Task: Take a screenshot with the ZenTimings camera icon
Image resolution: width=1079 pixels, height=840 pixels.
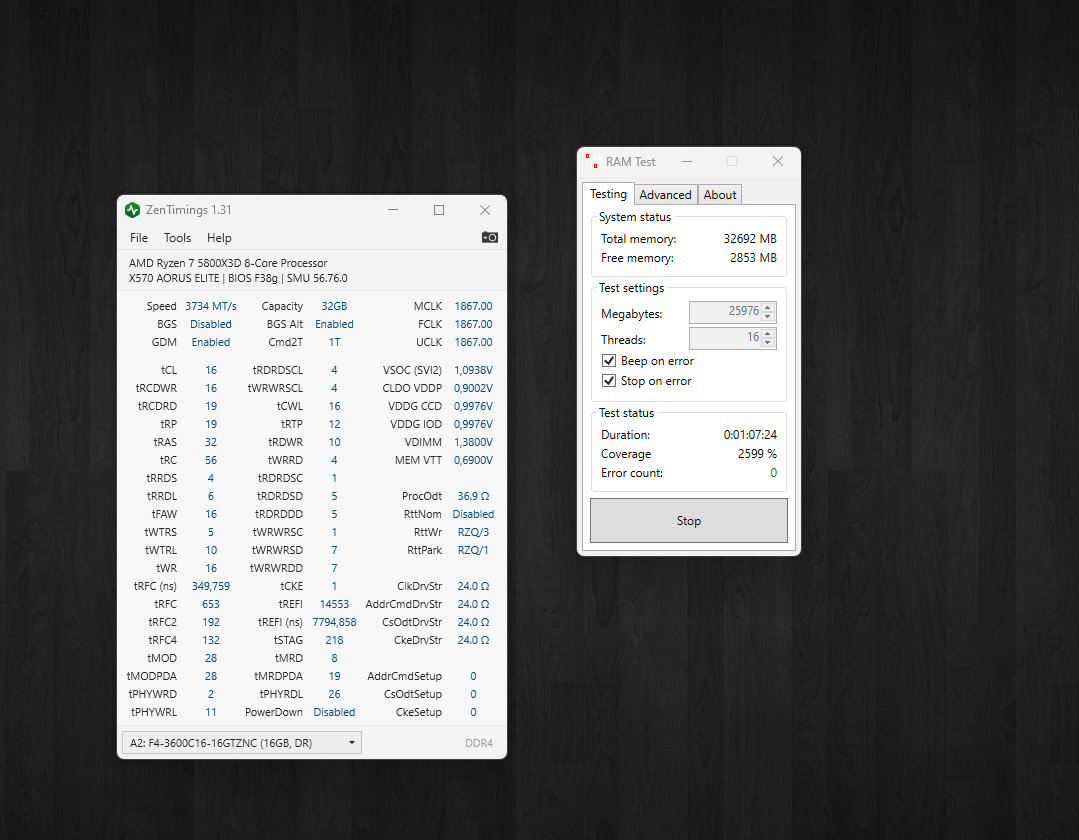Action: tap(489, 237)
